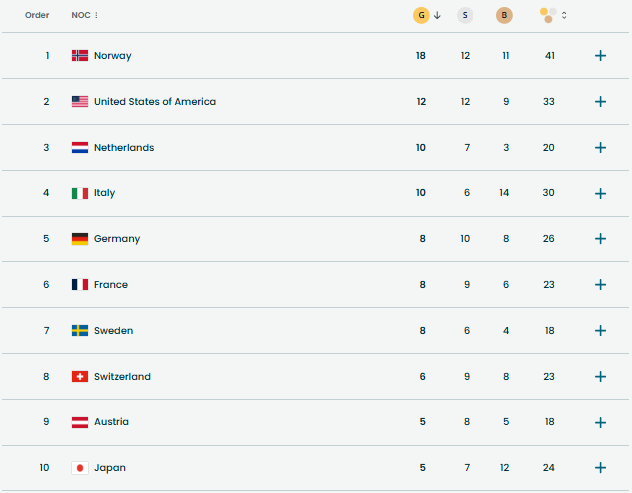The width and height of the screenshot is (632, 493).
Task: Expand Austria row with plus icon
Action: pyautogui.click(x=600, y=422)
